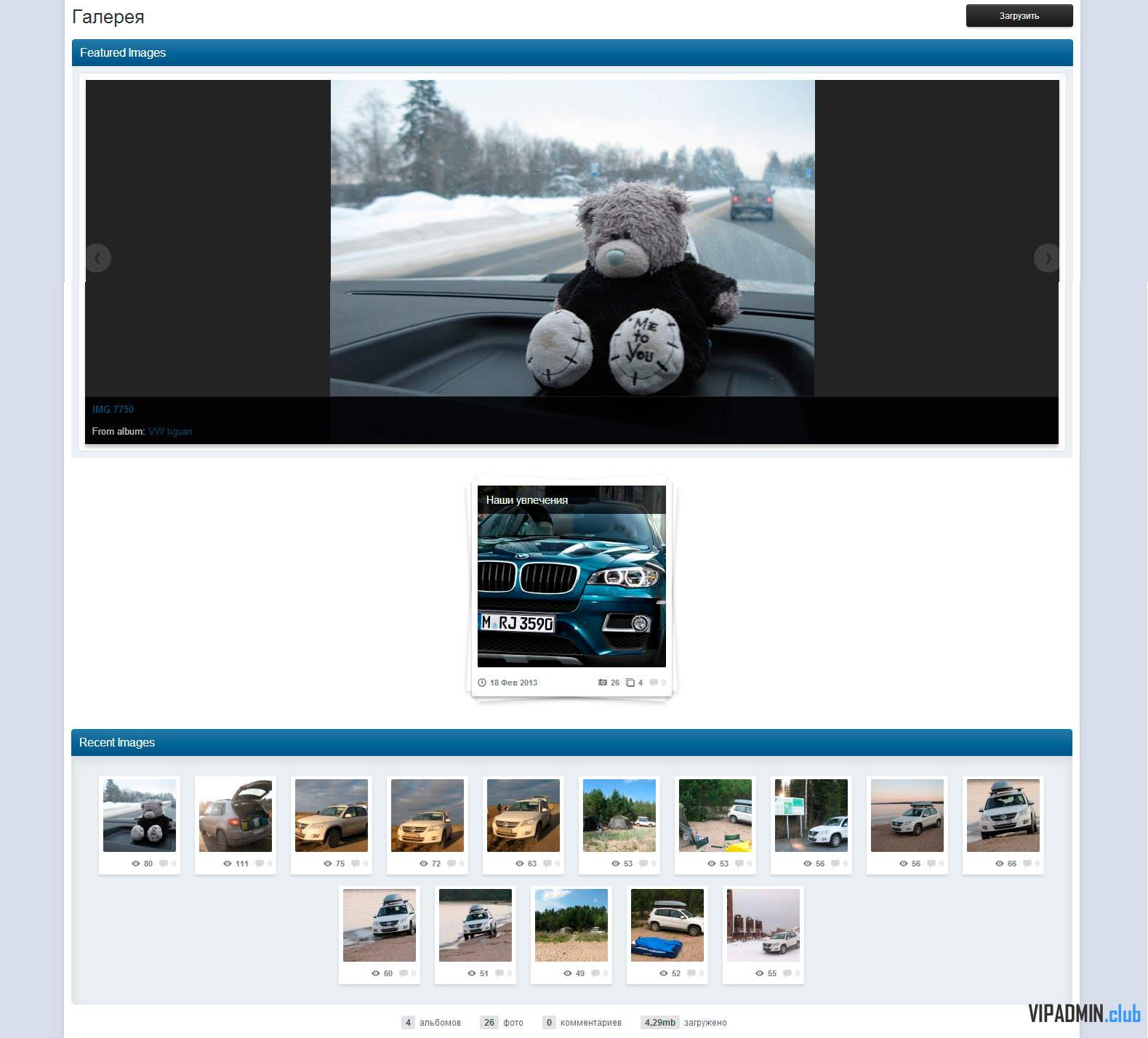Click the albums icon showing 4

630,683
